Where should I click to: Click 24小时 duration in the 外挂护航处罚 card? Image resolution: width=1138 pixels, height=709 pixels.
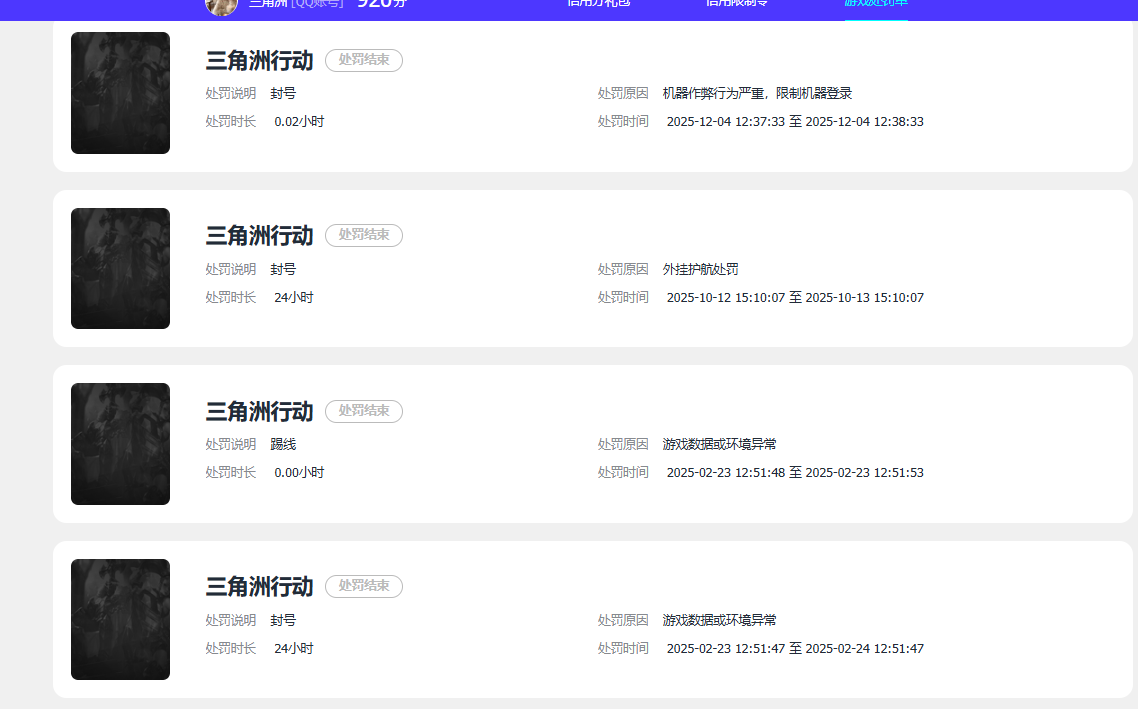tap(293, 298)
